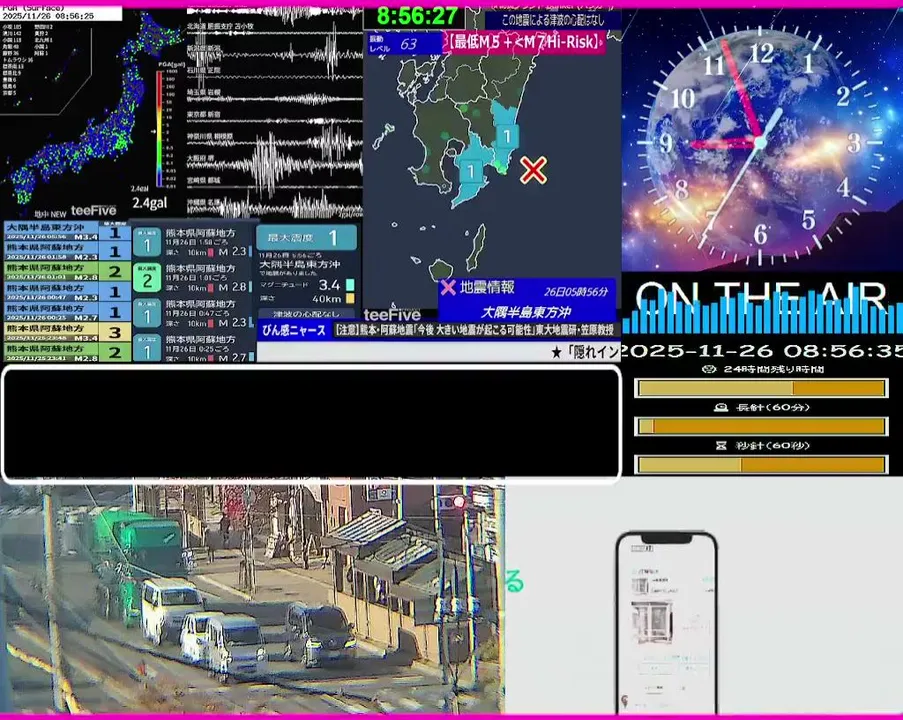This screenshot has width=903, height=720.
Task: Click the 2025-11-26 08:56:35 date display
Action: click(x=762, y=351)
